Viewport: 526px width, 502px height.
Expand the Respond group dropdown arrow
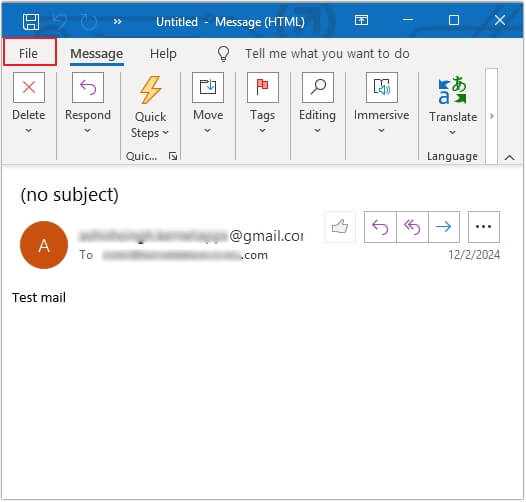point(88,131)
